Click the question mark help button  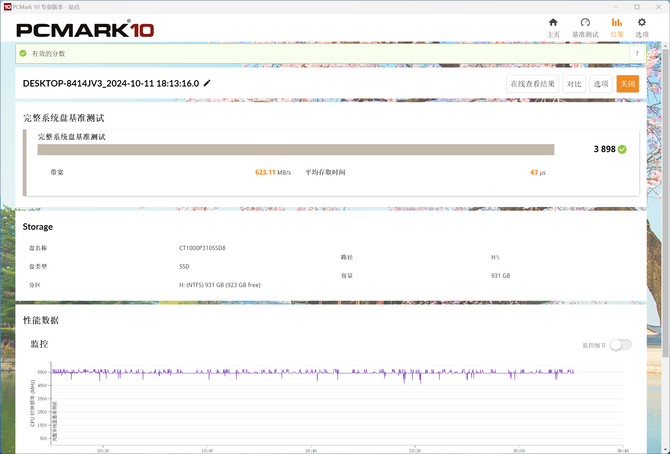pos(637,53)
